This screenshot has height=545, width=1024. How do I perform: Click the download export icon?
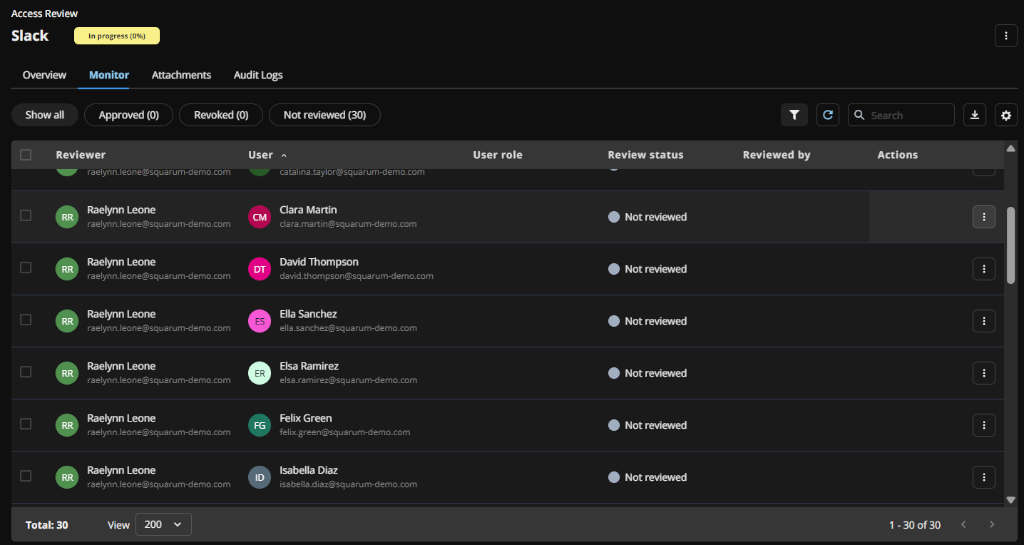974,115
